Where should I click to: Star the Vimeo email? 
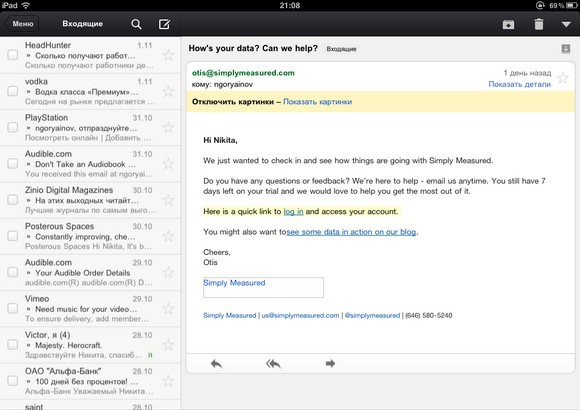168,308
